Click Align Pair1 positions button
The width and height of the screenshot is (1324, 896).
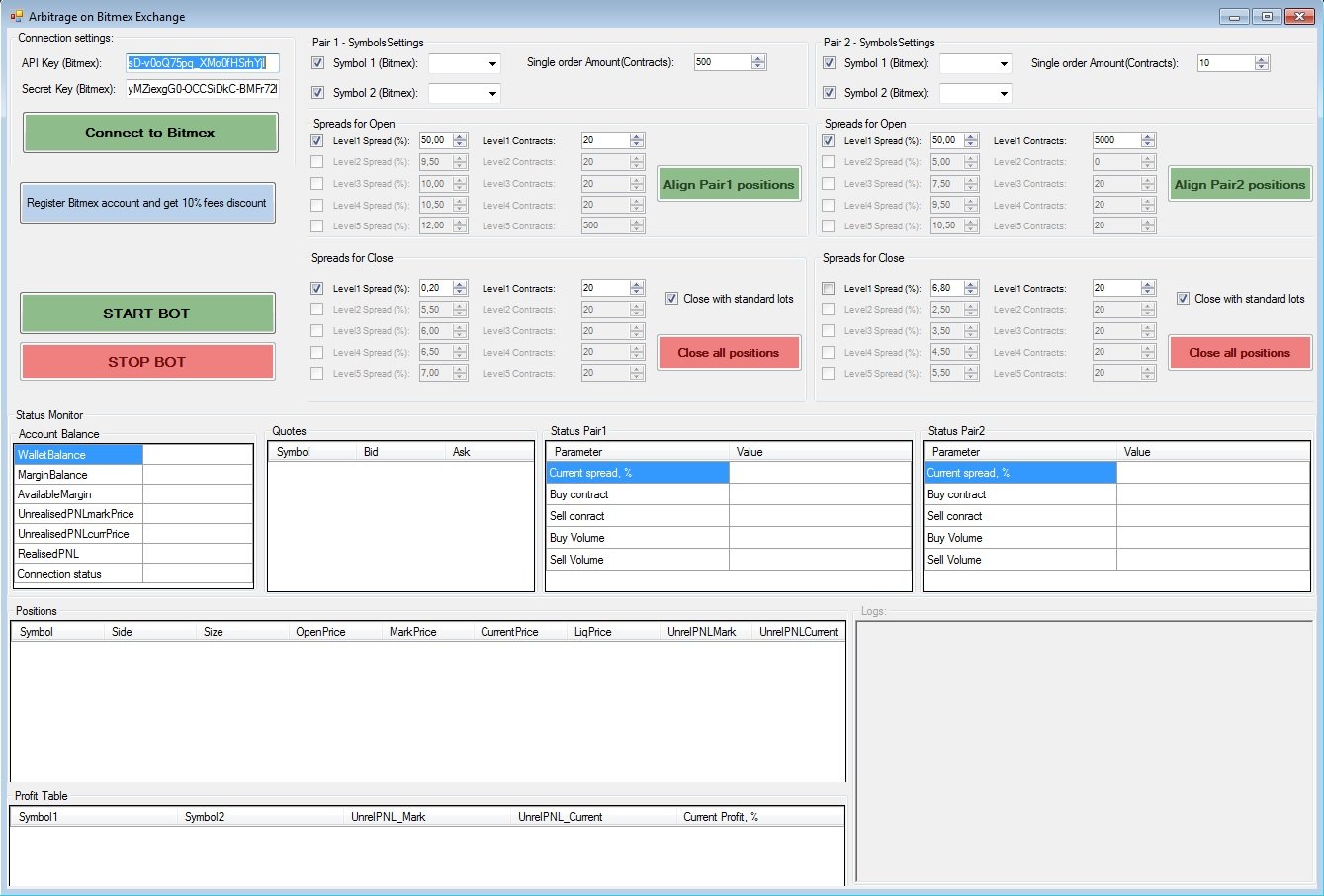coord(729,185)
